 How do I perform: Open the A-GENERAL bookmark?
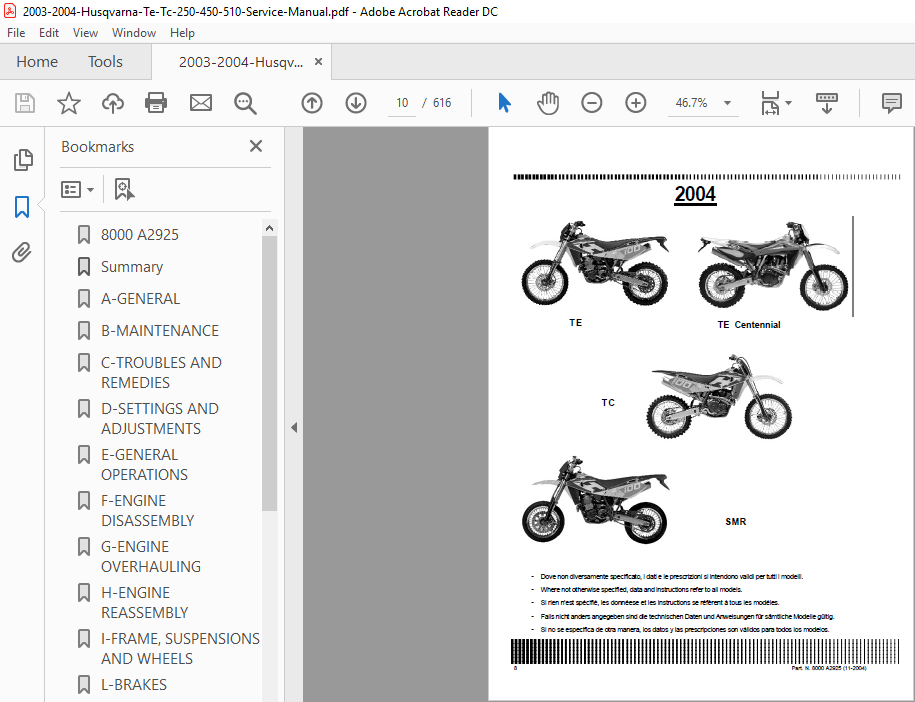141,299
